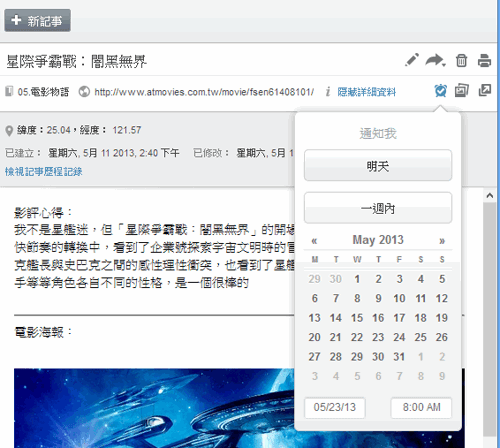Image resolution: width=500 pixels, height=448 pixels.
Task: Open 檢視記事歷程記錄 note history link
Action: (43, 172)
